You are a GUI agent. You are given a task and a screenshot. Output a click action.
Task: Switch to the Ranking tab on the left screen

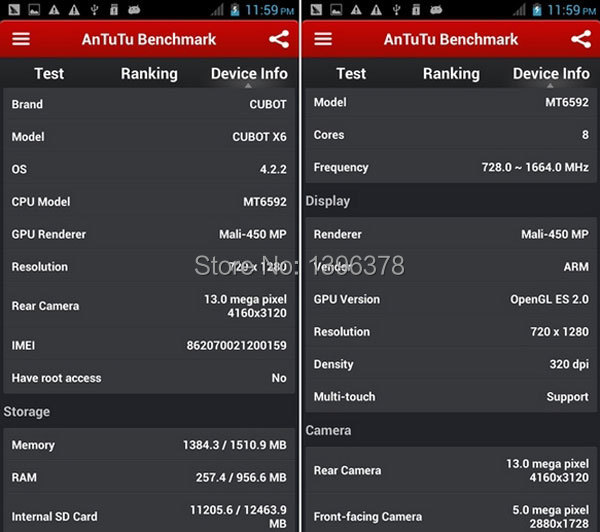(x=149, y=74)
